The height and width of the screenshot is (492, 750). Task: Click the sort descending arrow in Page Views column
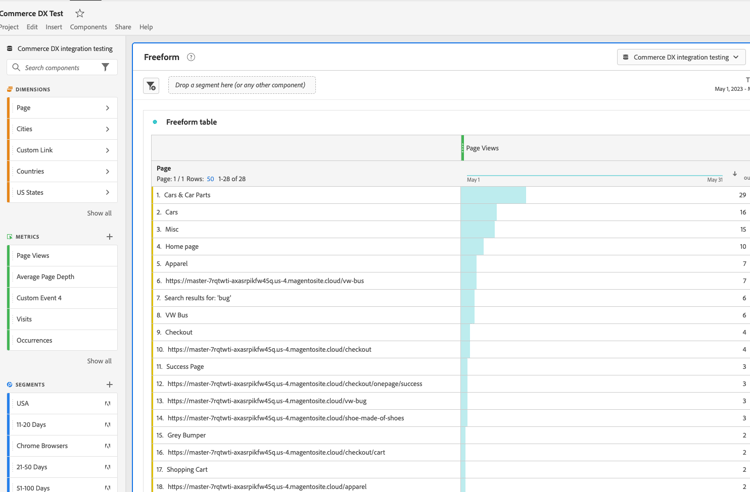pyautogui.click(x=735, y=174)
